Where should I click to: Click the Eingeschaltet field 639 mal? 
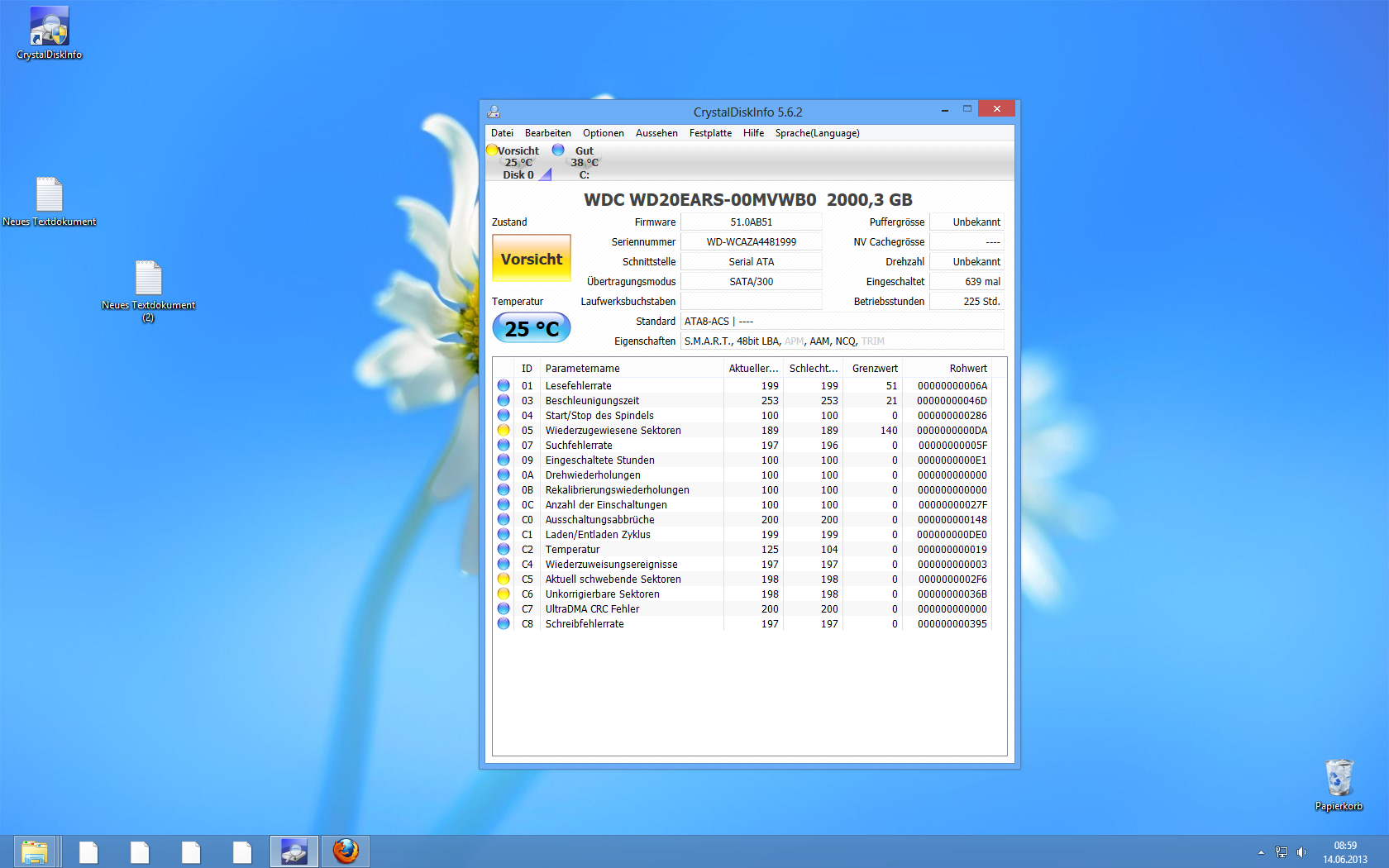point(967,282)
